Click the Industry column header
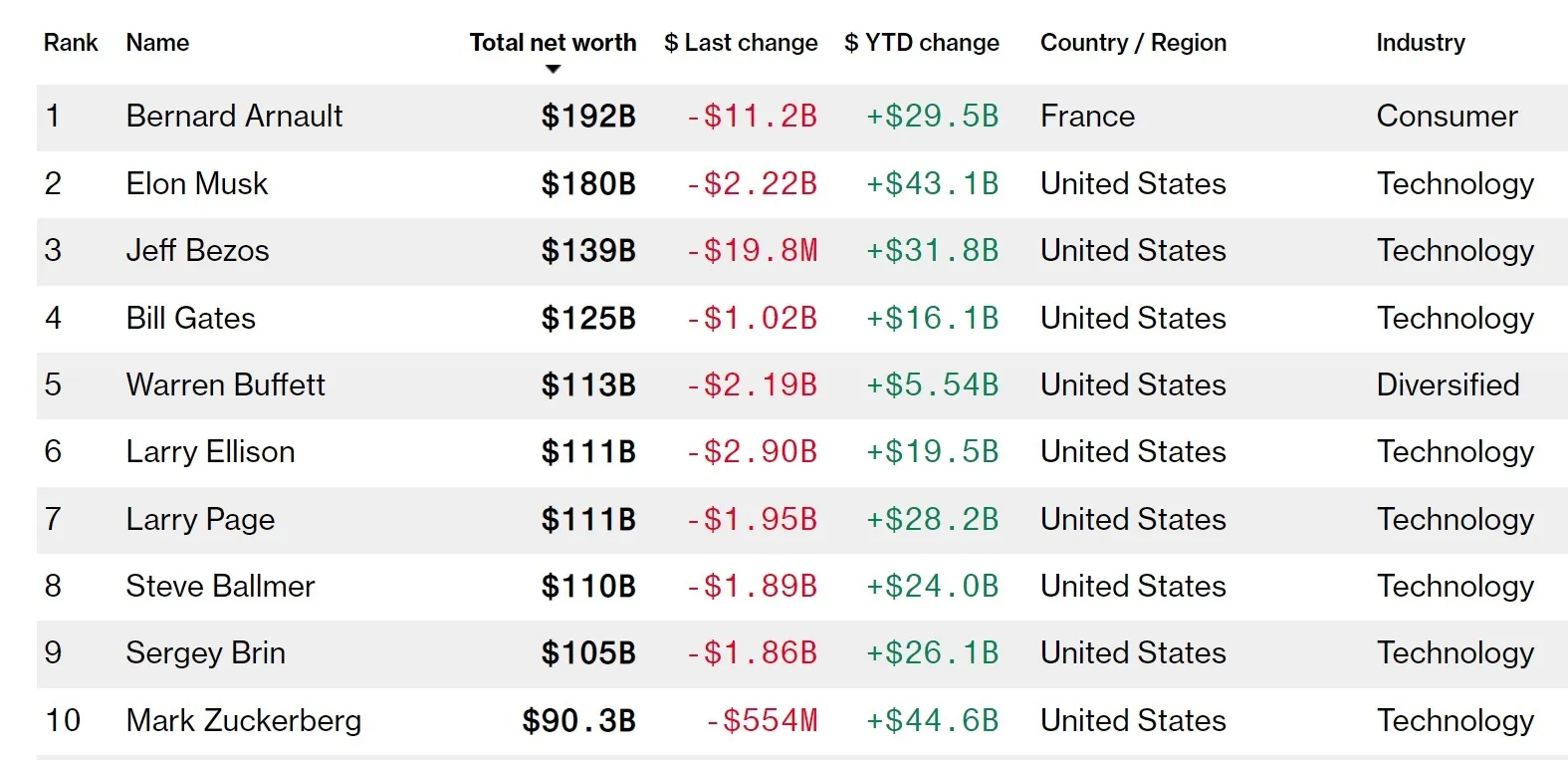The height and width of the screenshot is (760, 1568). 1421,43
